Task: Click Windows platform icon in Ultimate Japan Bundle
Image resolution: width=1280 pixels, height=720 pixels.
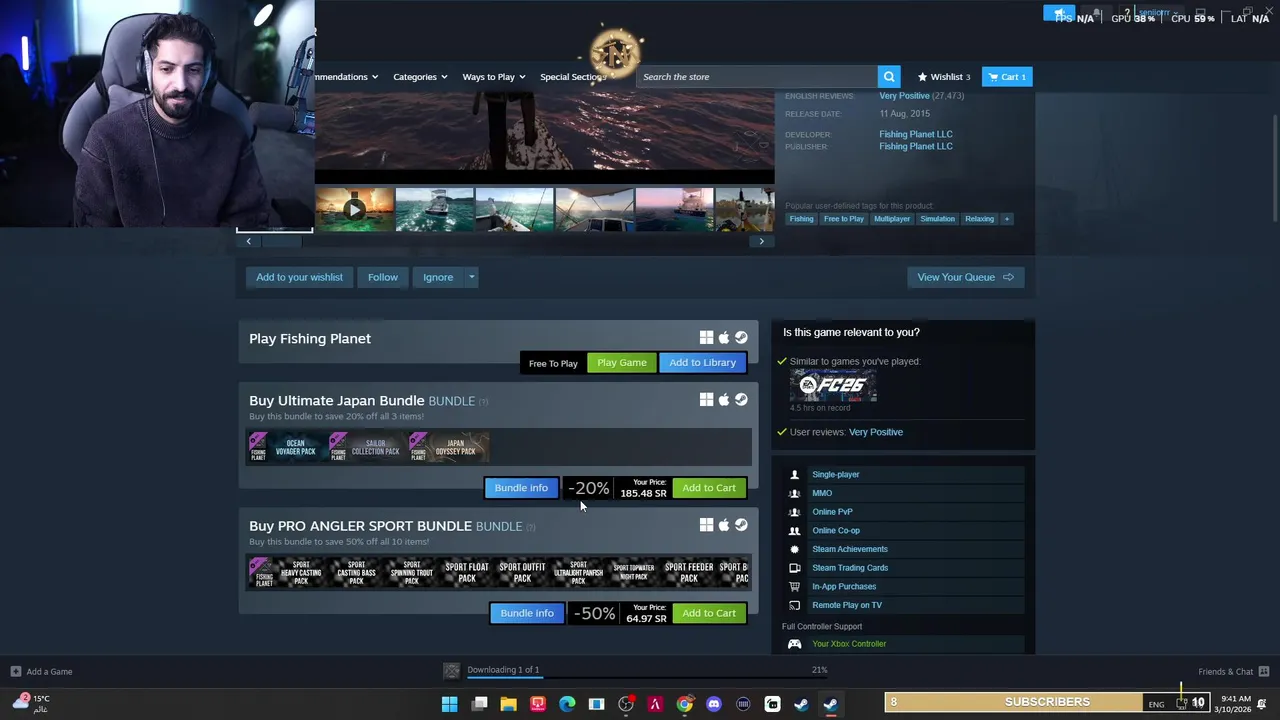Action: coord(706,400)
